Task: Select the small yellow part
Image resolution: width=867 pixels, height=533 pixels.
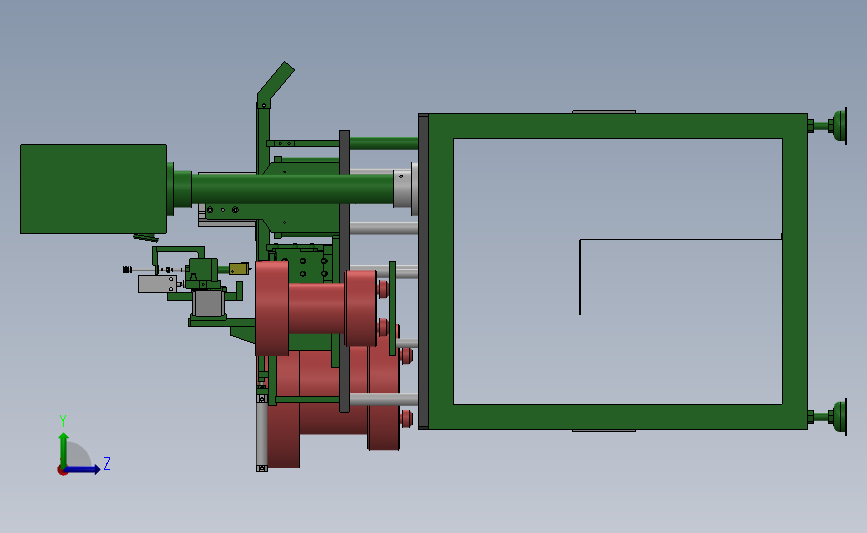Action: tap(239, 269)
